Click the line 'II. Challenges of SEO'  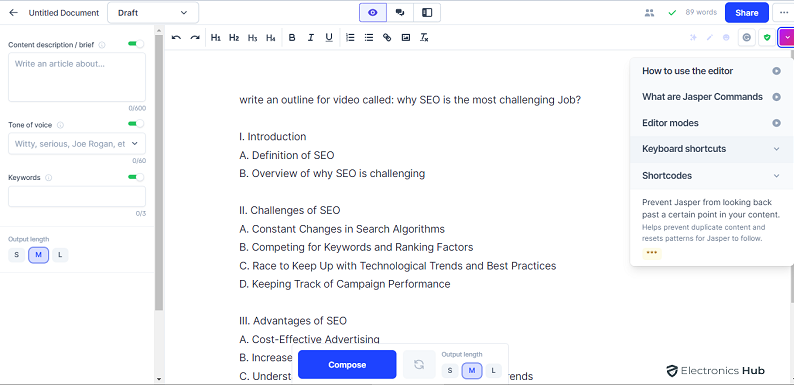point(290,210)
